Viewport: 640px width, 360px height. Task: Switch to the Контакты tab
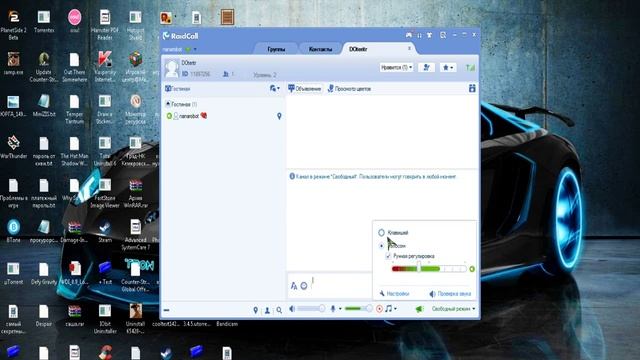tap(320, 49)
